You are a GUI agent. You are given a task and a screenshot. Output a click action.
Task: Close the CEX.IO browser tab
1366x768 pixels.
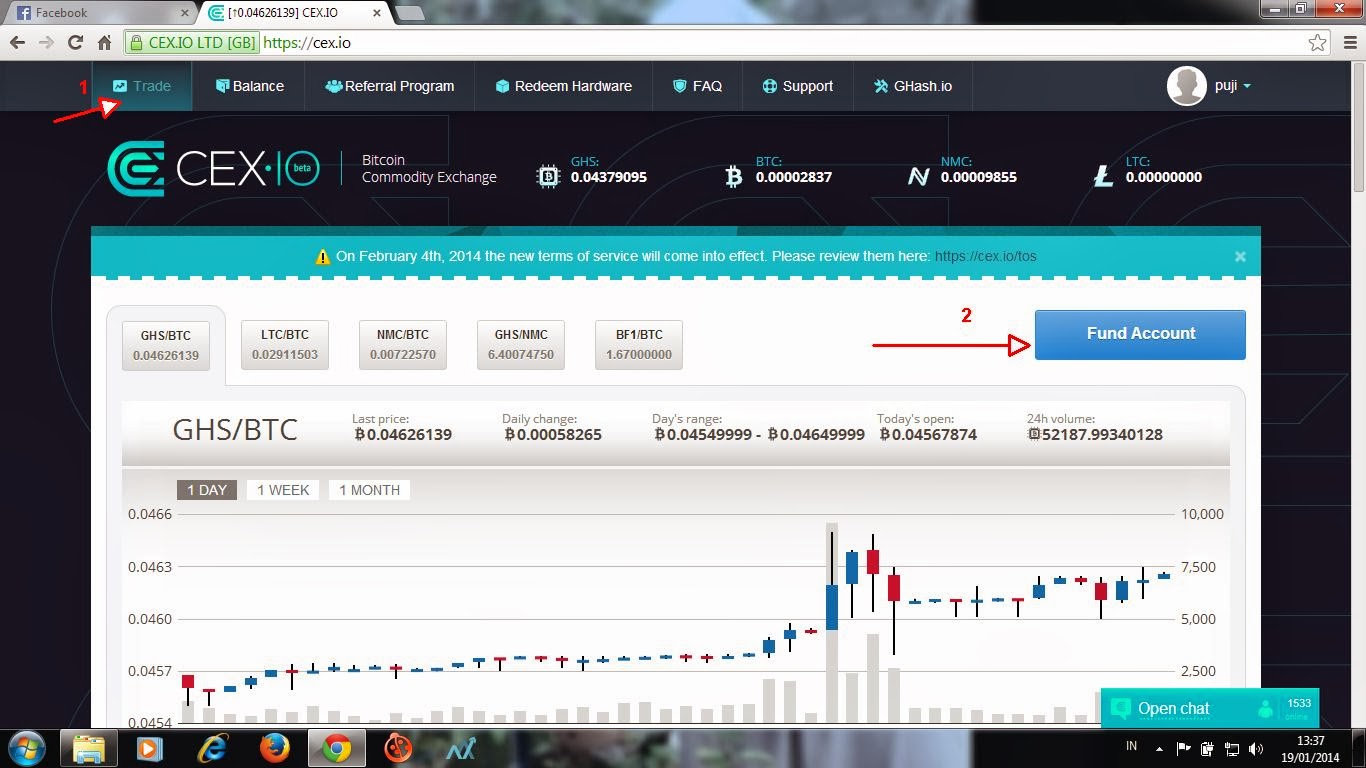(x=376, y=13)
